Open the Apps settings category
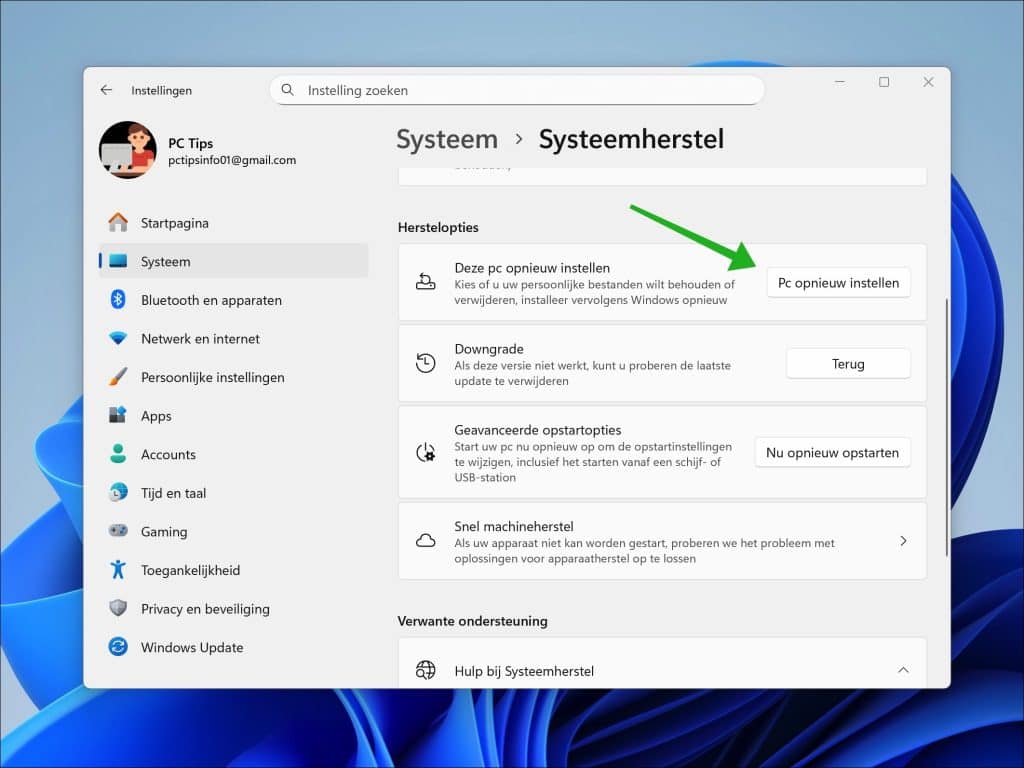1024x768 pixels. [234, 415]
